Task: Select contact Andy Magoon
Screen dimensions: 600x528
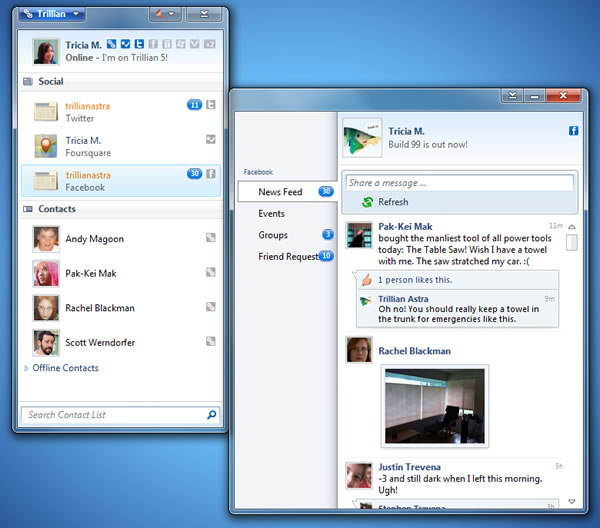Action: click(x=95, y=239)
